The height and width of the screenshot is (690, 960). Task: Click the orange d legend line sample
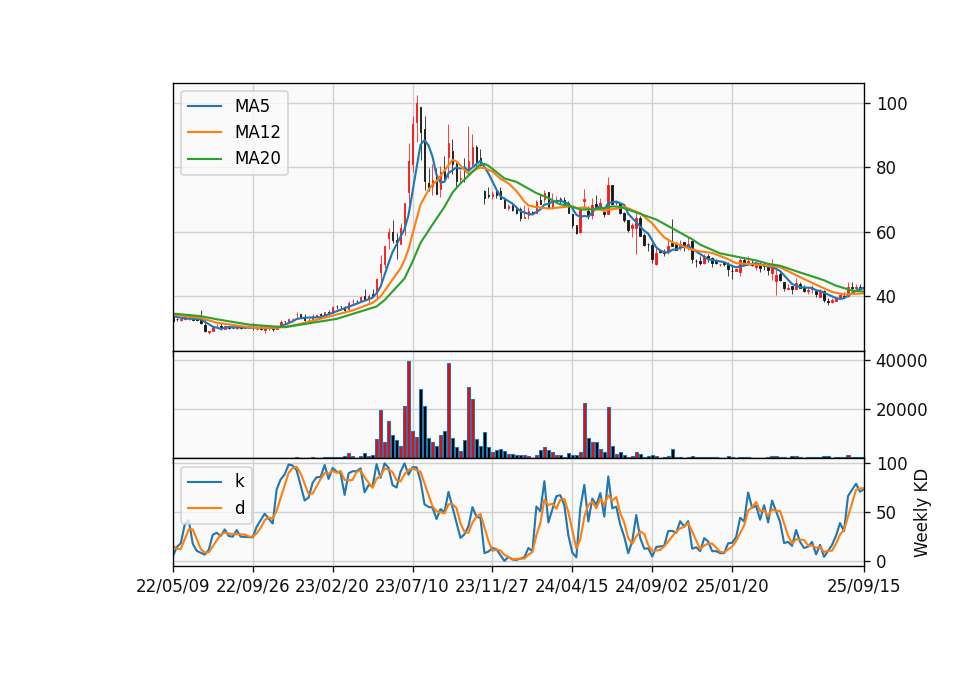(x=204, y=508)
